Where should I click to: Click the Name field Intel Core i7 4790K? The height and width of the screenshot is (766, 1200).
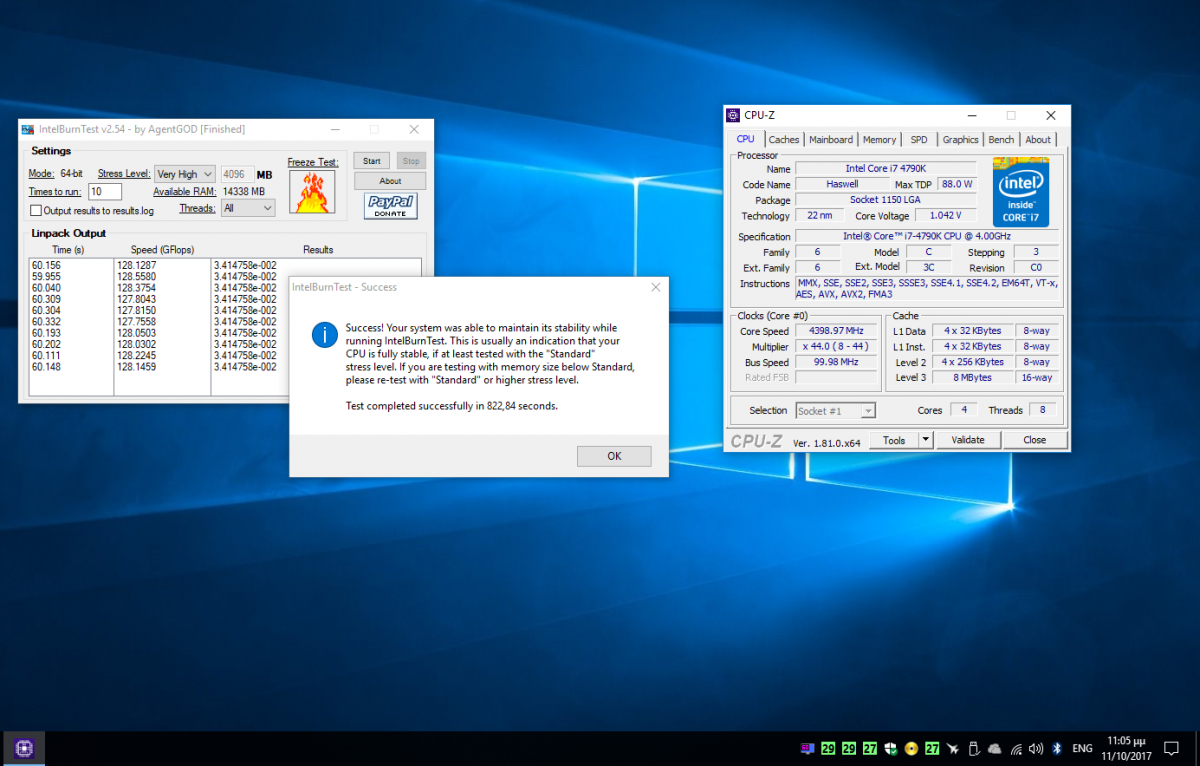point(884,168)
